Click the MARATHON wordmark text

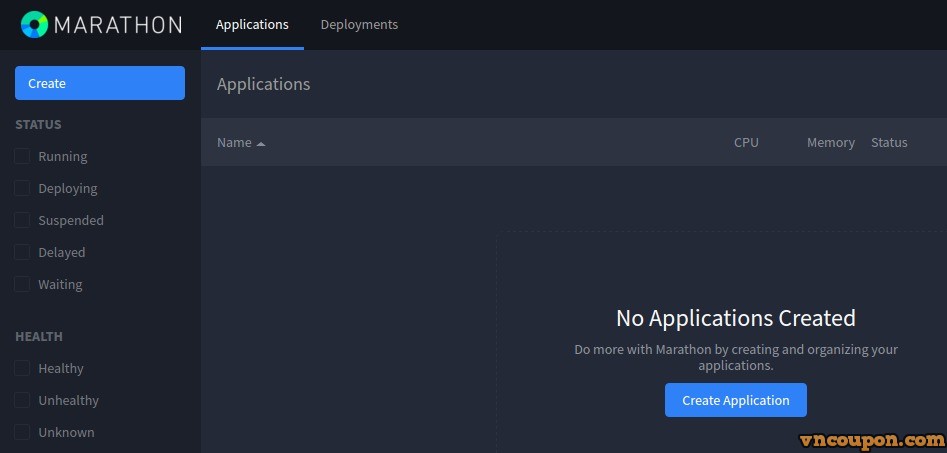[118, 25]
